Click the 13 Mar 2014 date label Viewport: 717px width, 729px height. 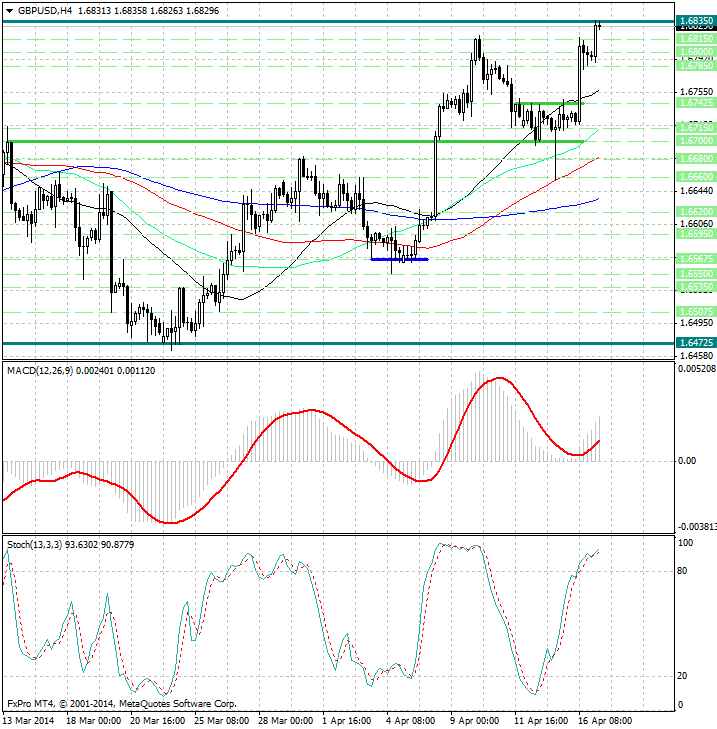click(29, 720)
